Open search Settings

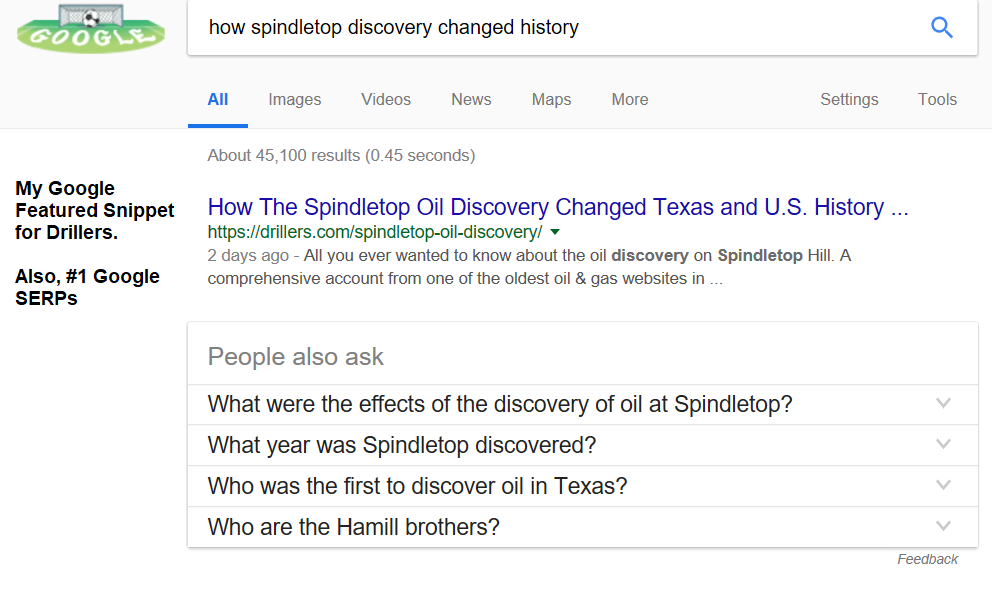849,99
